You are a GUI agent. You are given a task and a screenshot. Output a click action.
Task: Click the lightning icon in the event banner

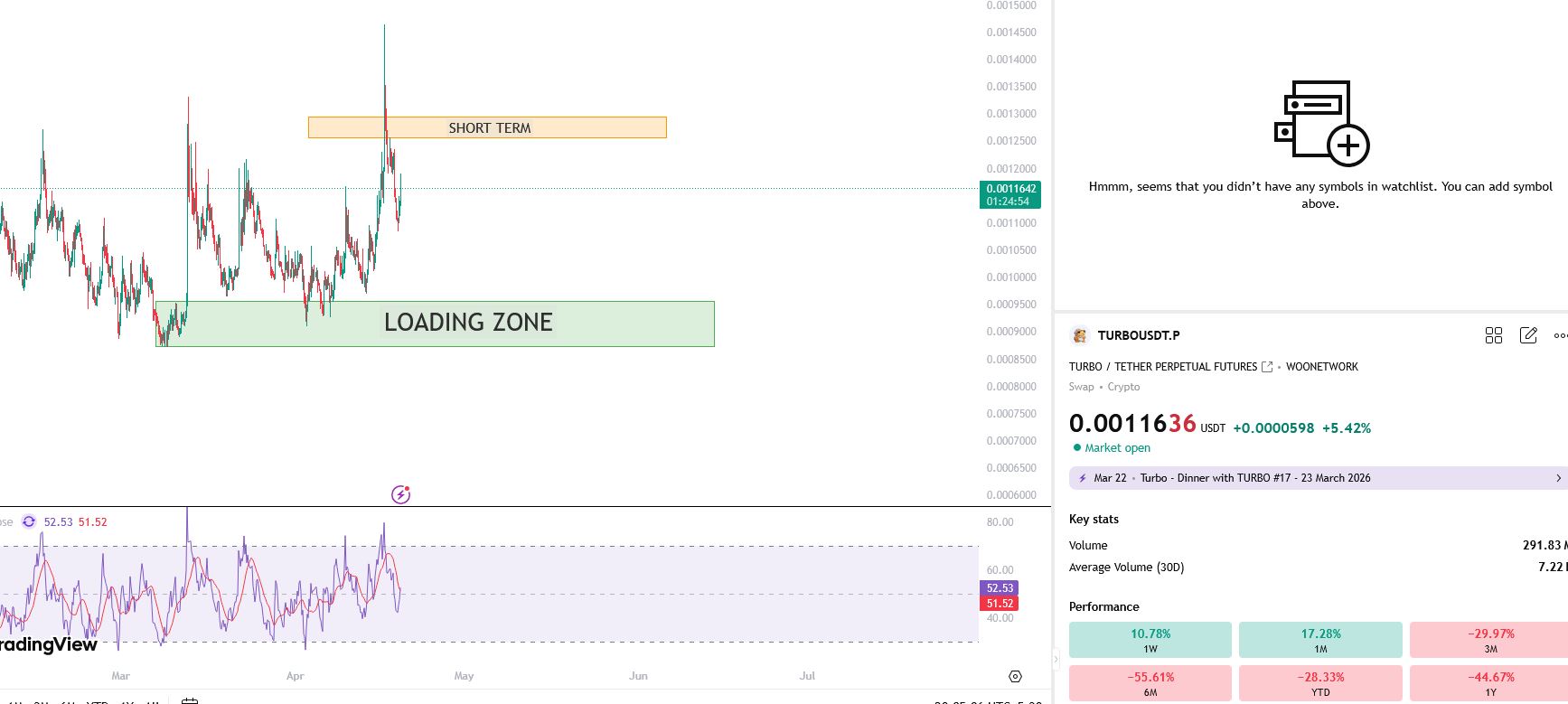pos(1082,478)
